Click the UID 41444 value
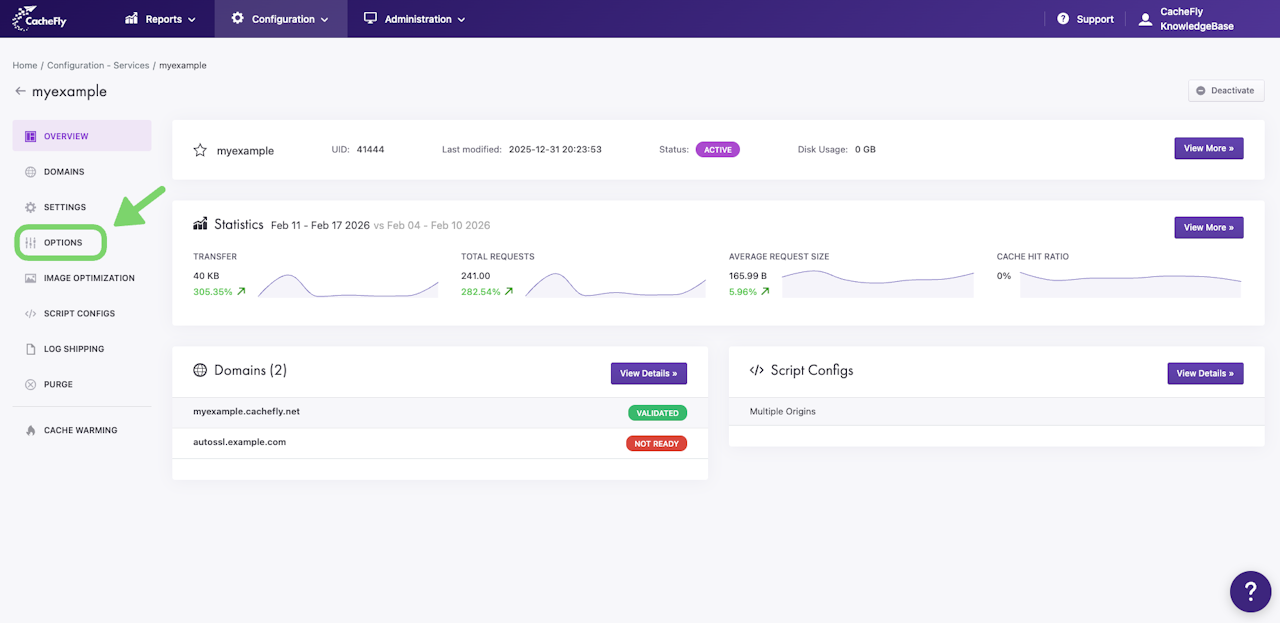The image size is (1280, 623). pos(370,149)
